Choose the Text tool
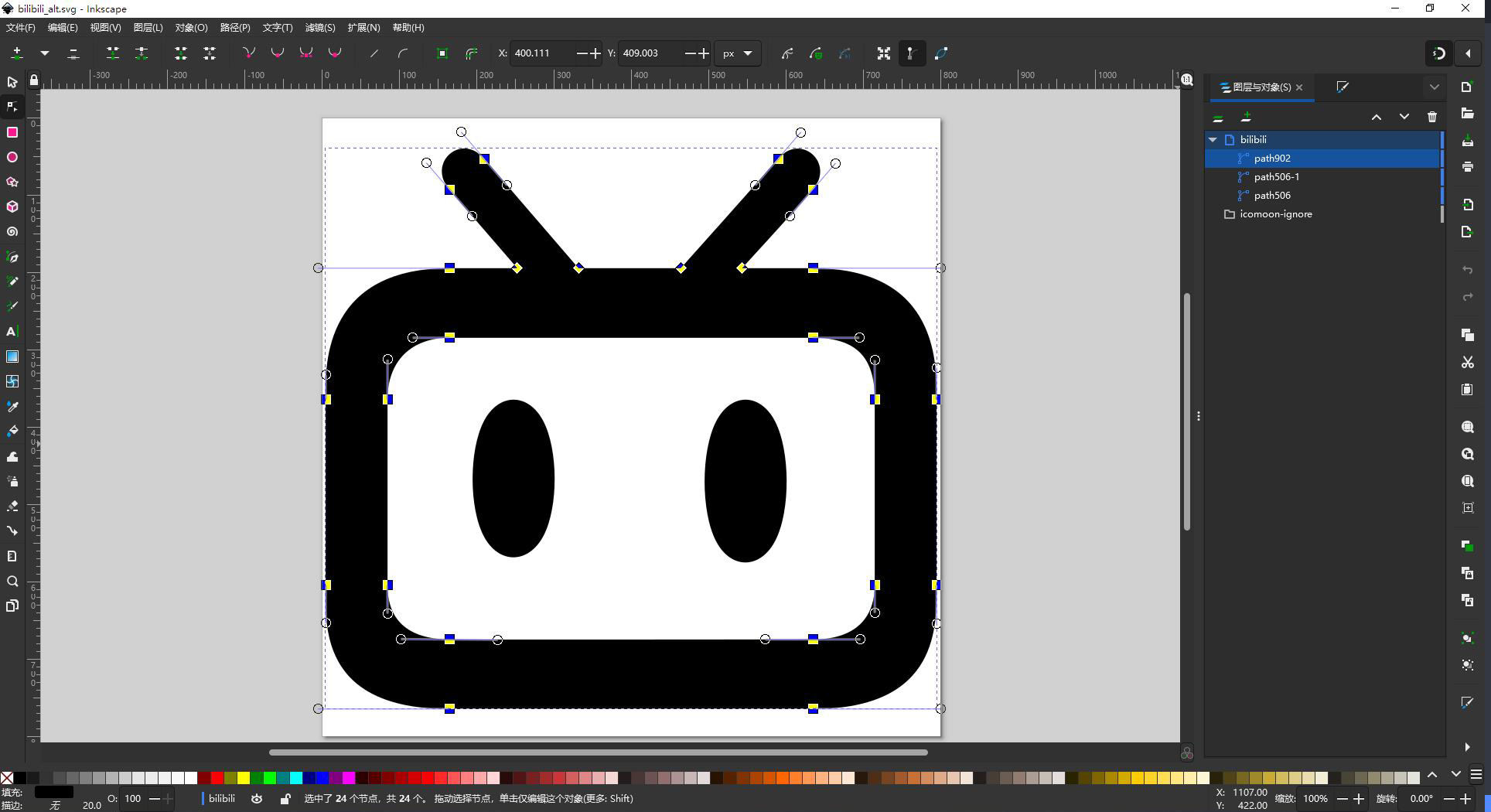Screen dimensions: 1491x812 (12, 332)
